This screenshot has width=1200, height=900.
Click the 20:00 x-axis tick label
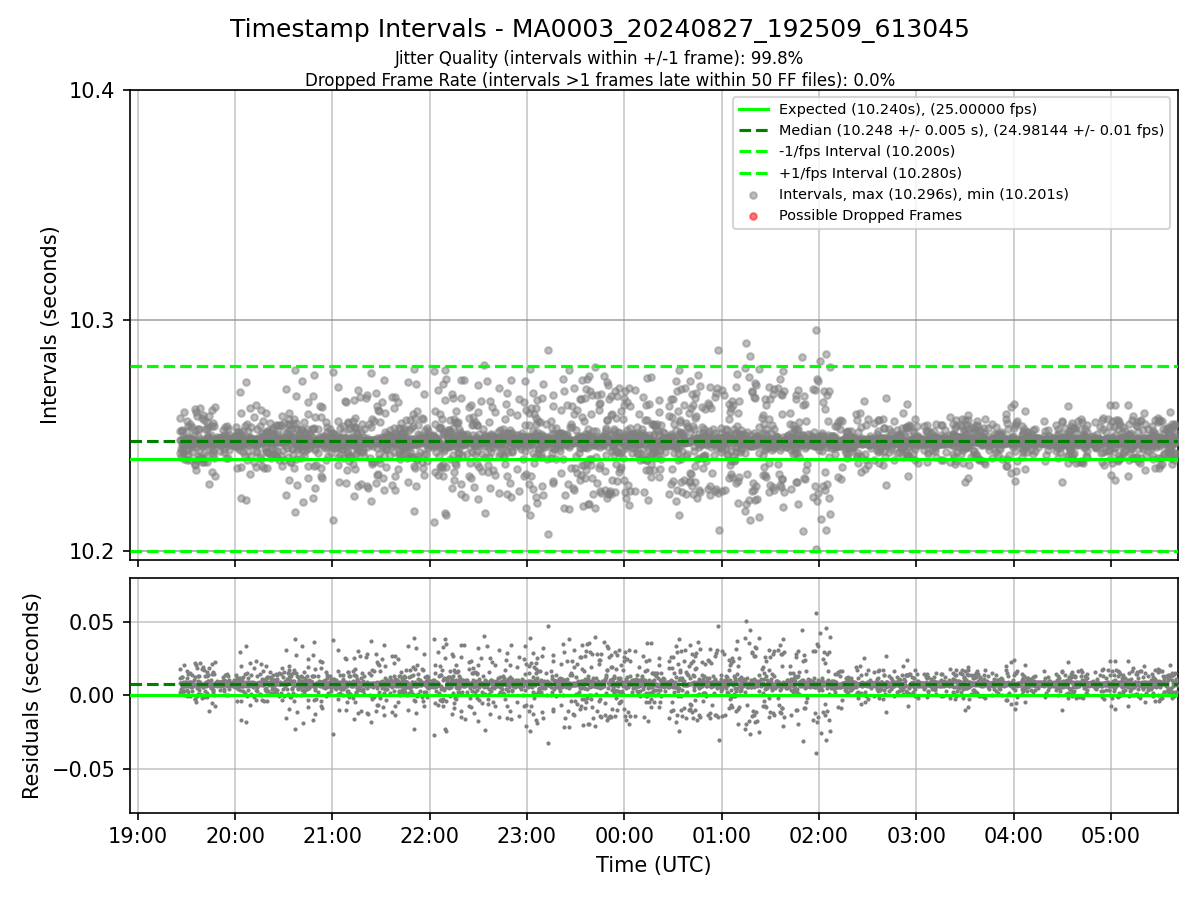click(235, 836)
